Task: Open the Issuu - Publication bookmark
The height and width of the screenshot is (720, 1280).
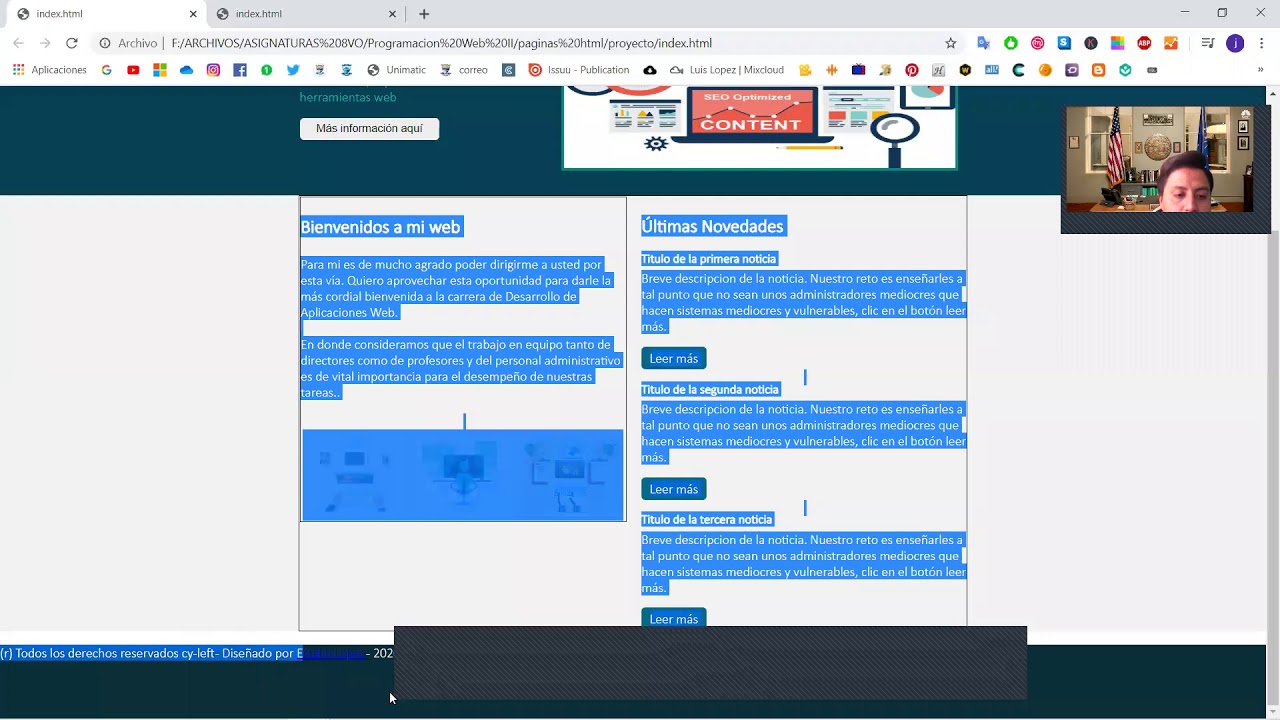Action: pyautogui.click(x=579, y=70)
